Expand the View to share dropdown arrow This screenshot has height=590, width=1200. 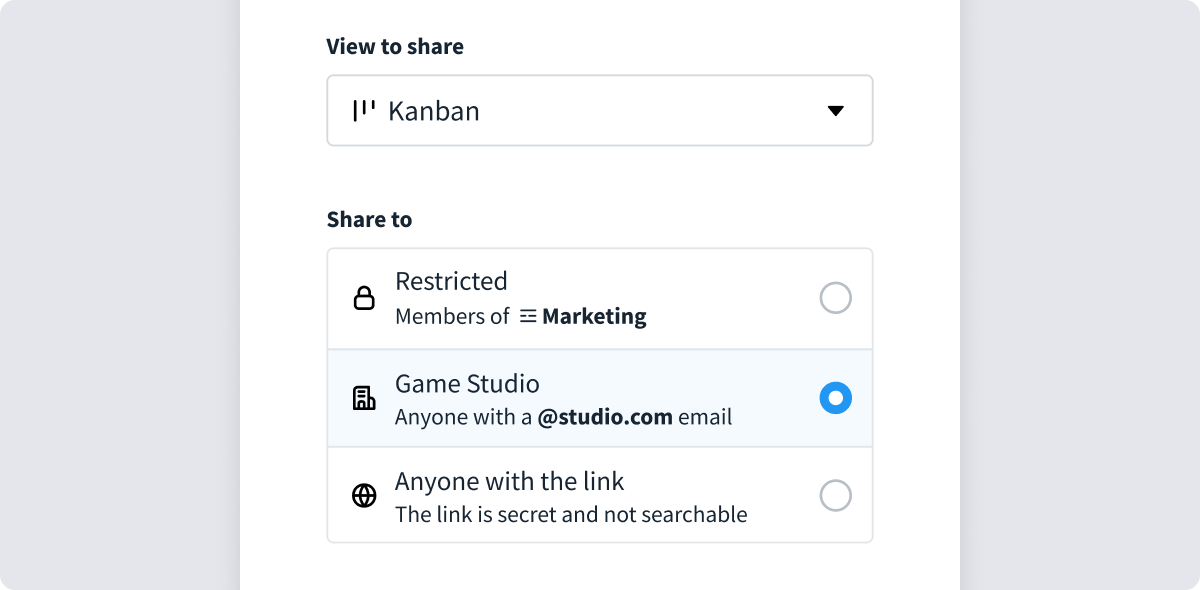836,111
